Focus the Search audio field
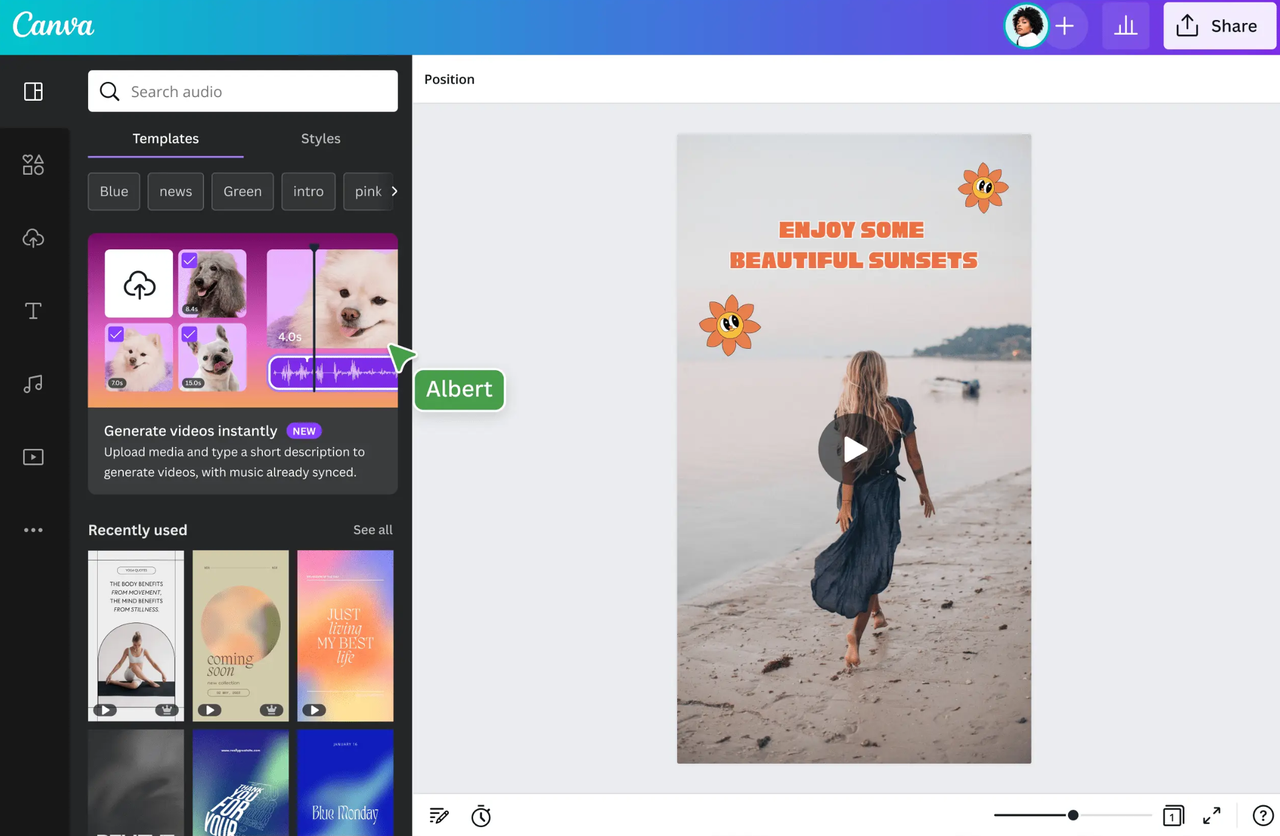Viewport: 1280px width, 836px height. coord(243,91)
